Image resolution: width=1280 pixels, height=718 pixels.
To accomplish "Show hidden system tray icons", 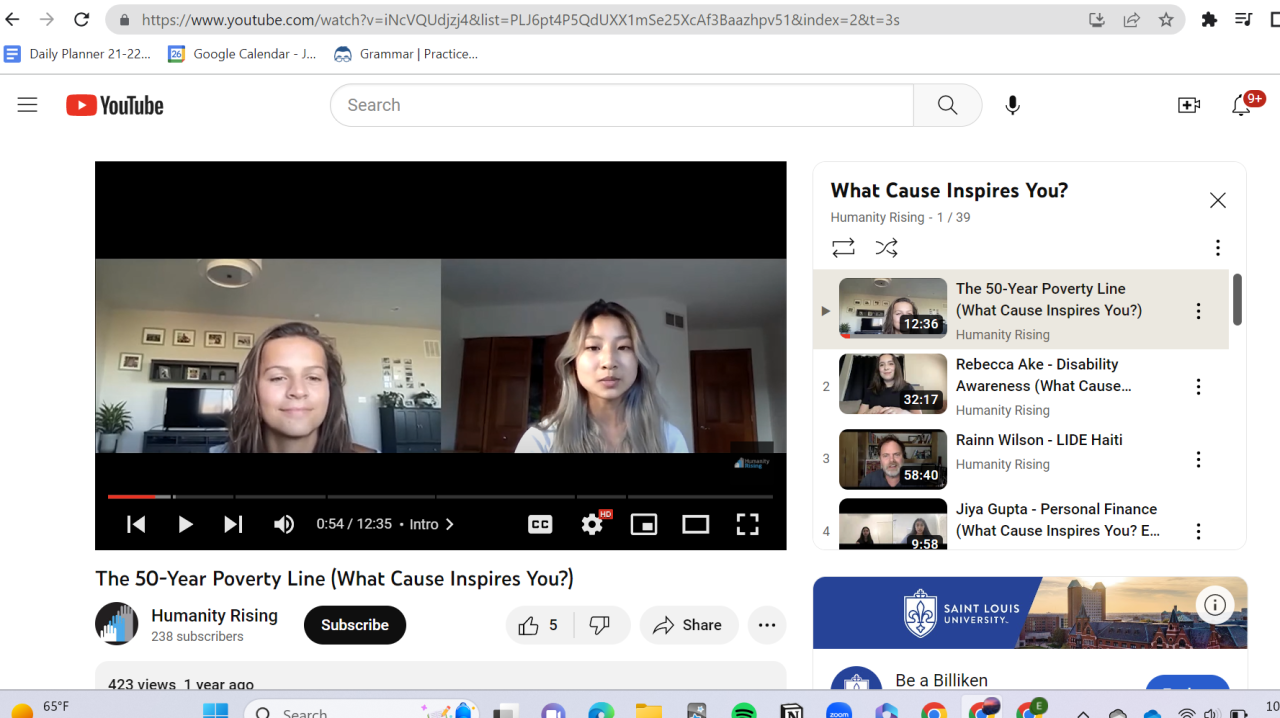I will click(1084, 713).
